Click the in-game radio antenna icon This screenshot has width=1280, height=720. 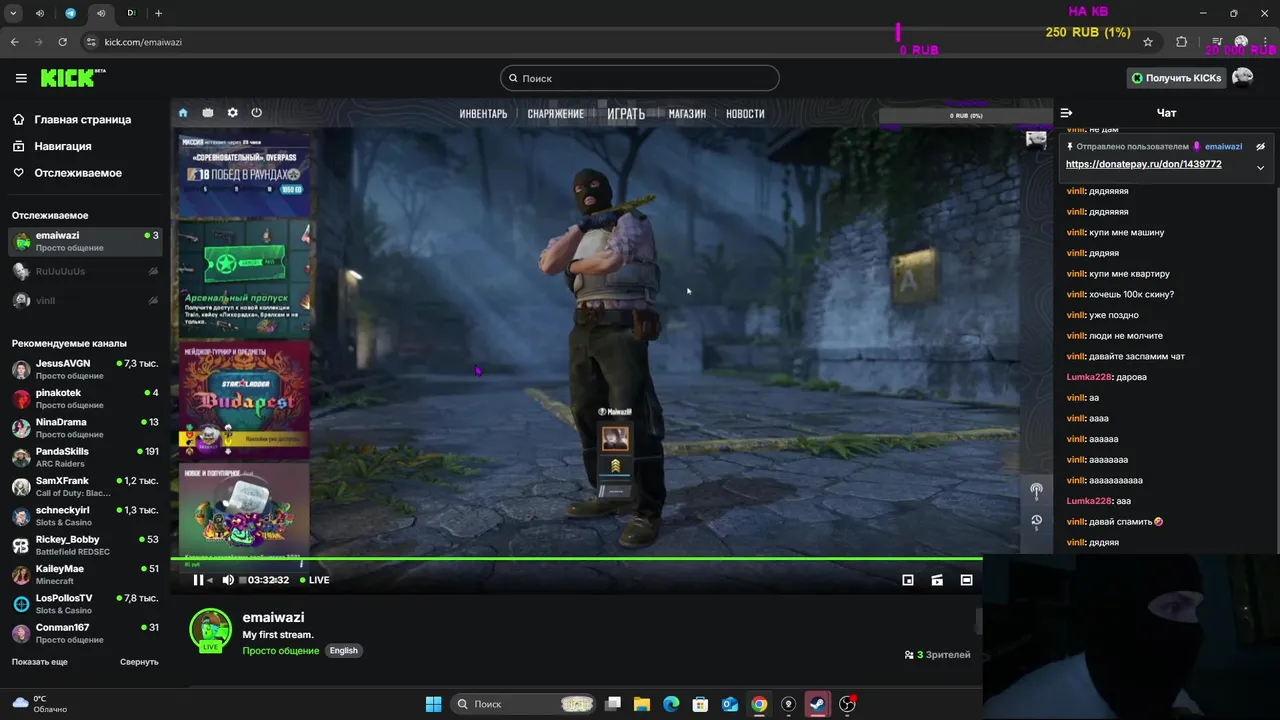pyautogui.click(x=1036, y=492)
